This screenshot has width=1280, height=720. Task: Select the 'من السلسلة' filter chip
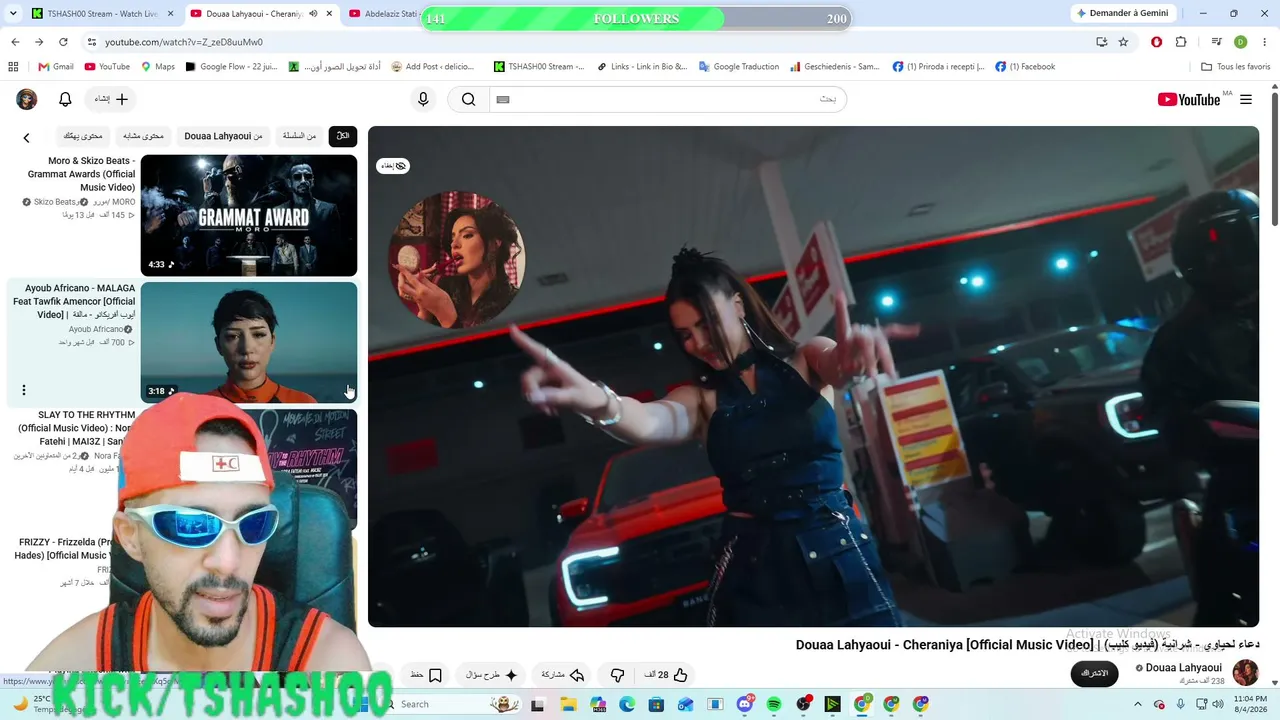click(x=299, y=136)
